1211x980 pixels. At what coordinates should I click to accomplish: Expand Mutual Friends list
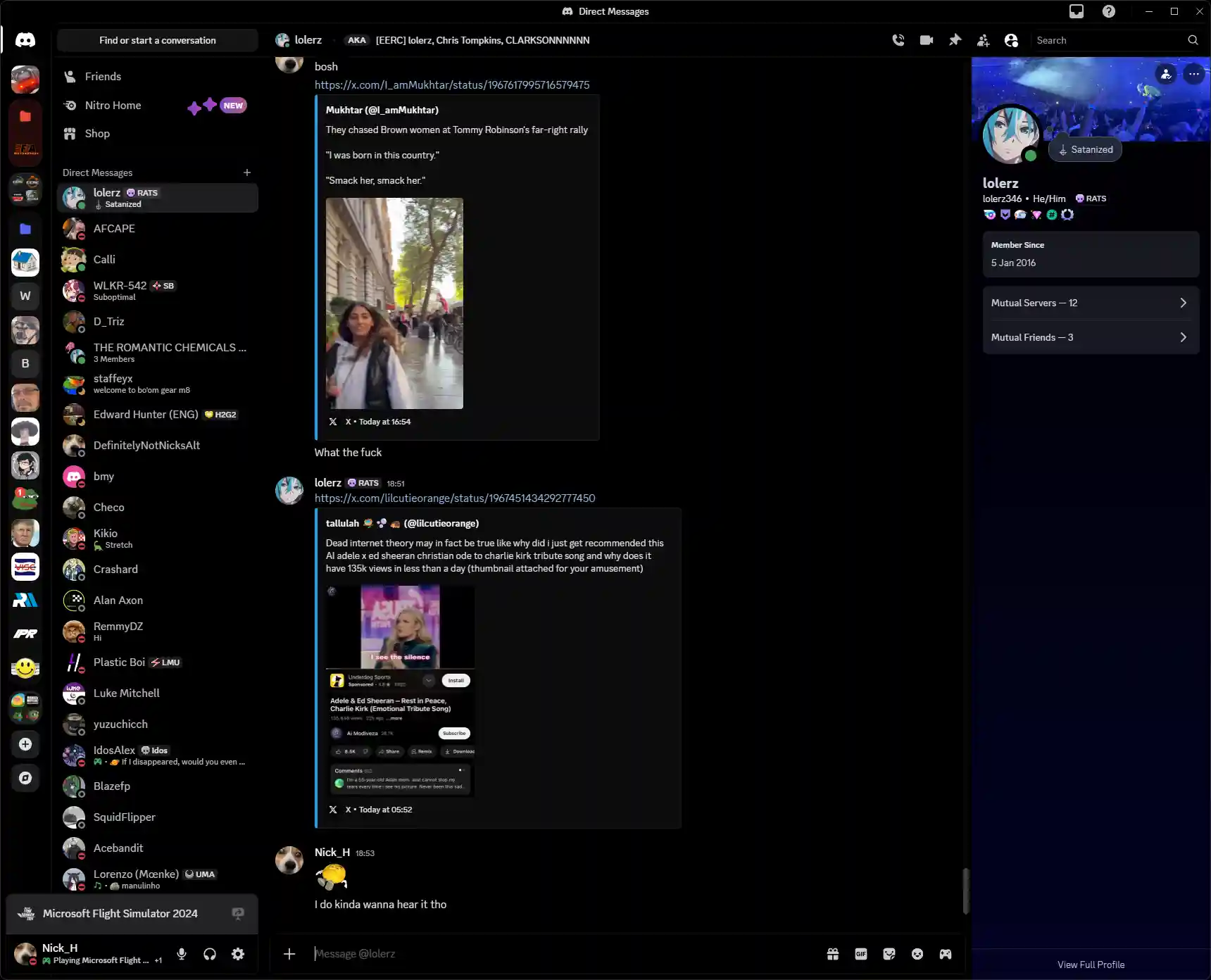point(1091,337)
